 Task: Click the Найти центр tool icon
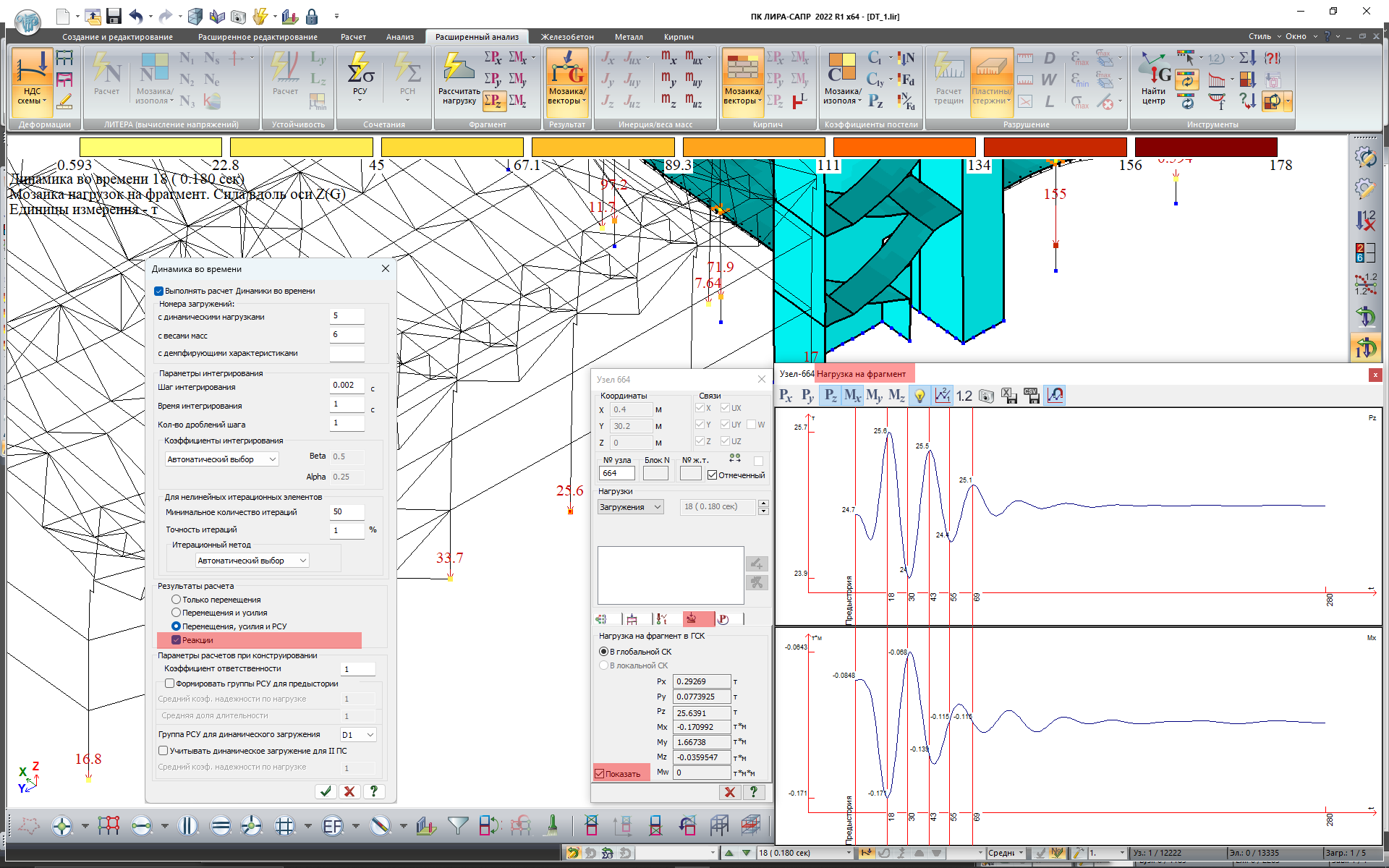(x=1154, y=81)
